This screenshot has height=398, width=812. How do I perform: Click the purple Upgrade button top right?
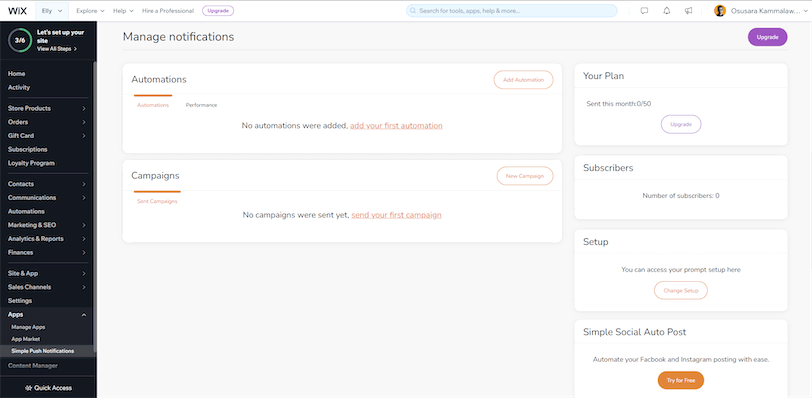pos(767,37)
